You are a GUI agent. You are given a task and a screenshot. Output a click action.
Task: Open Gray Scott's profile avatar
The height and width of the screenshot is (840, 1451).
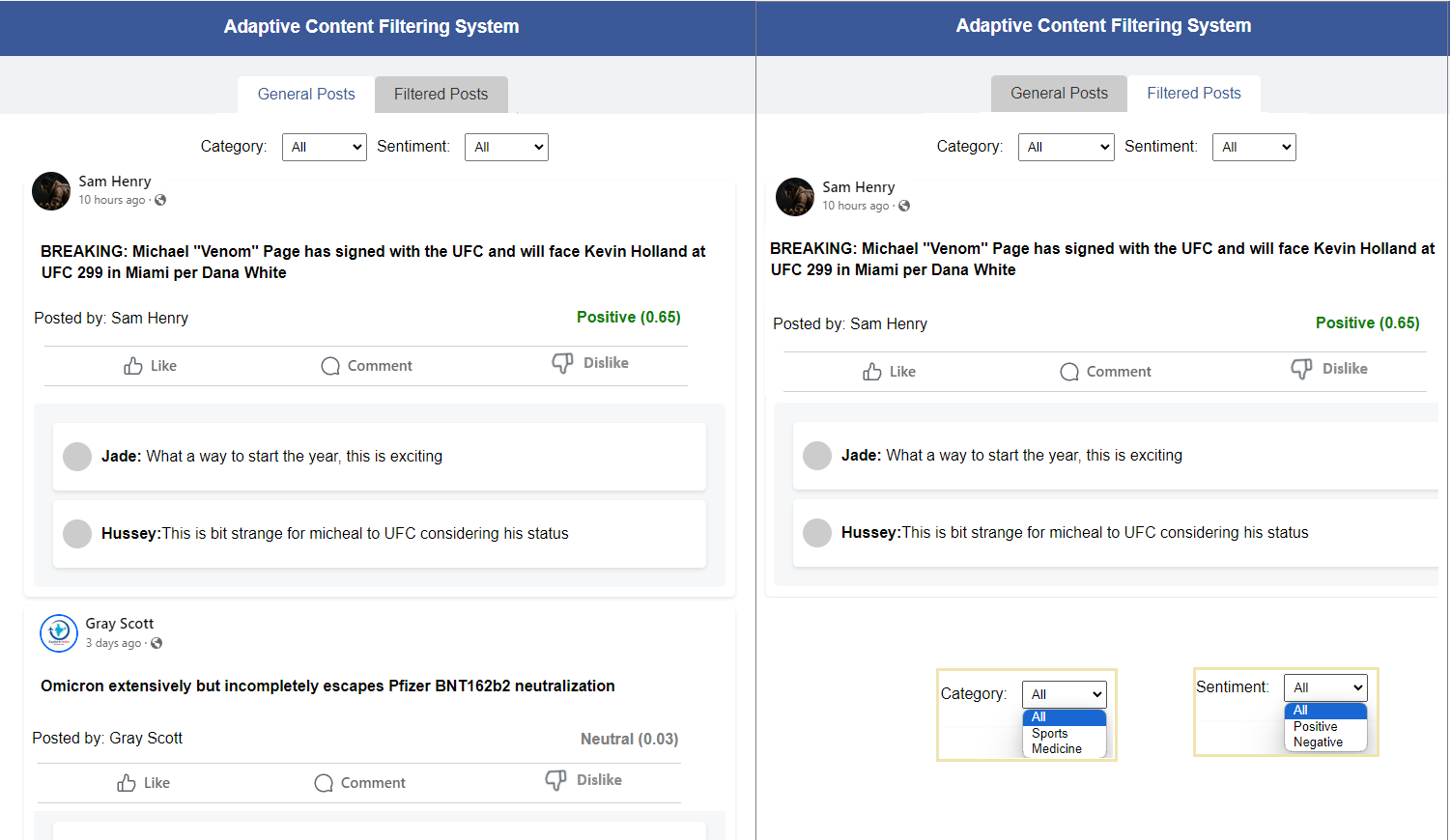59,633
